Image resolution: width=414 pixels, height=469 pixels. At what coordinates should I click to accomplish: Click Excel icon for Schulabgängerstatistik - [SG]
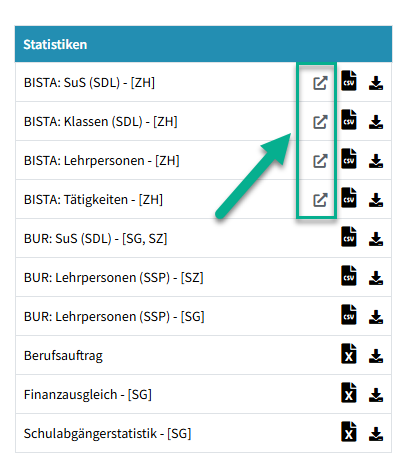(x=349, y=432)
